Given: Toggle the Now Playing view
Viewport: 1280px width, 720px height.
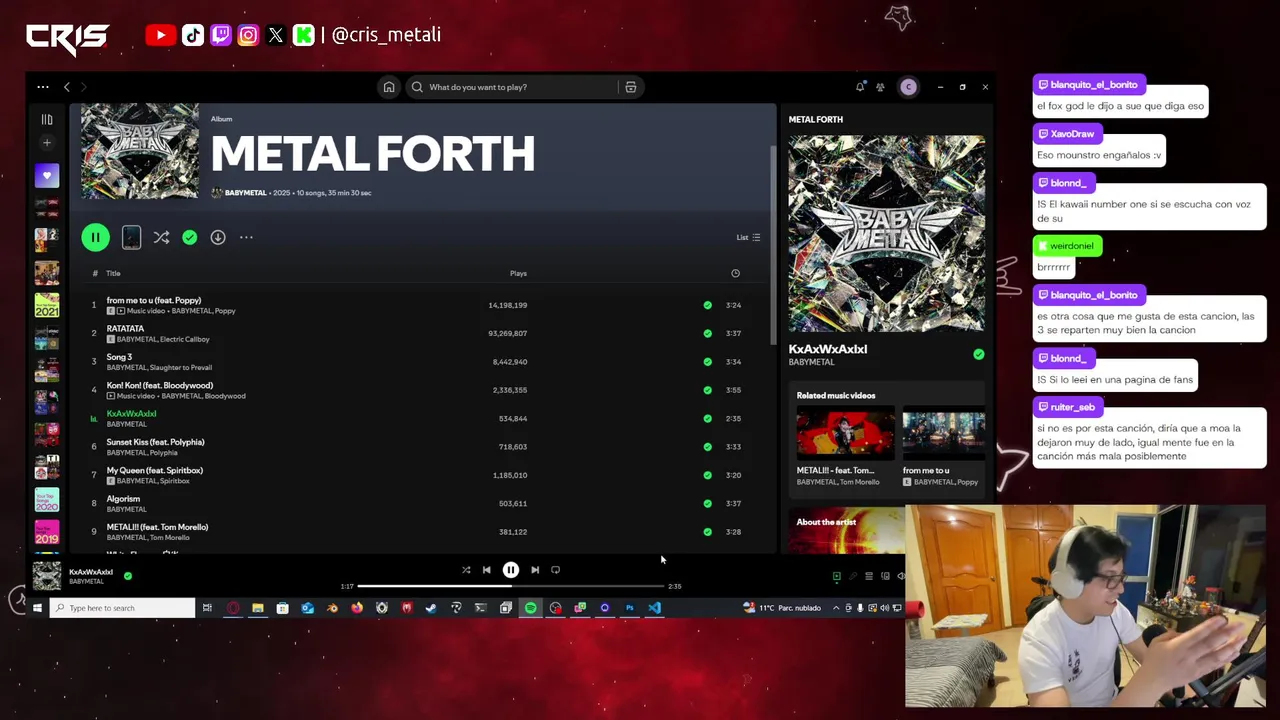Looking at the screenshot, I should pos(837,576).
